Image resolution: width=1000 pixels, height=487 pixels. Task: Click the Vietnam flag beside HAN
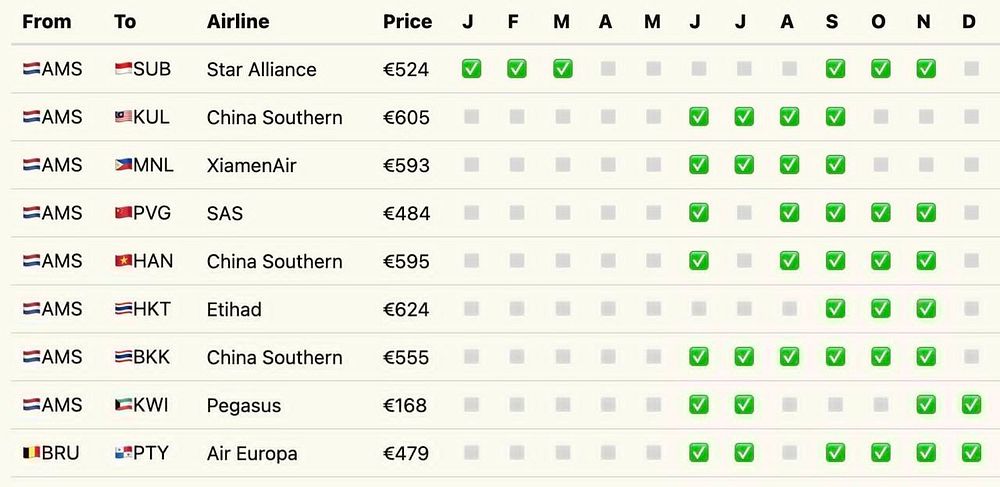click(123, 261)
